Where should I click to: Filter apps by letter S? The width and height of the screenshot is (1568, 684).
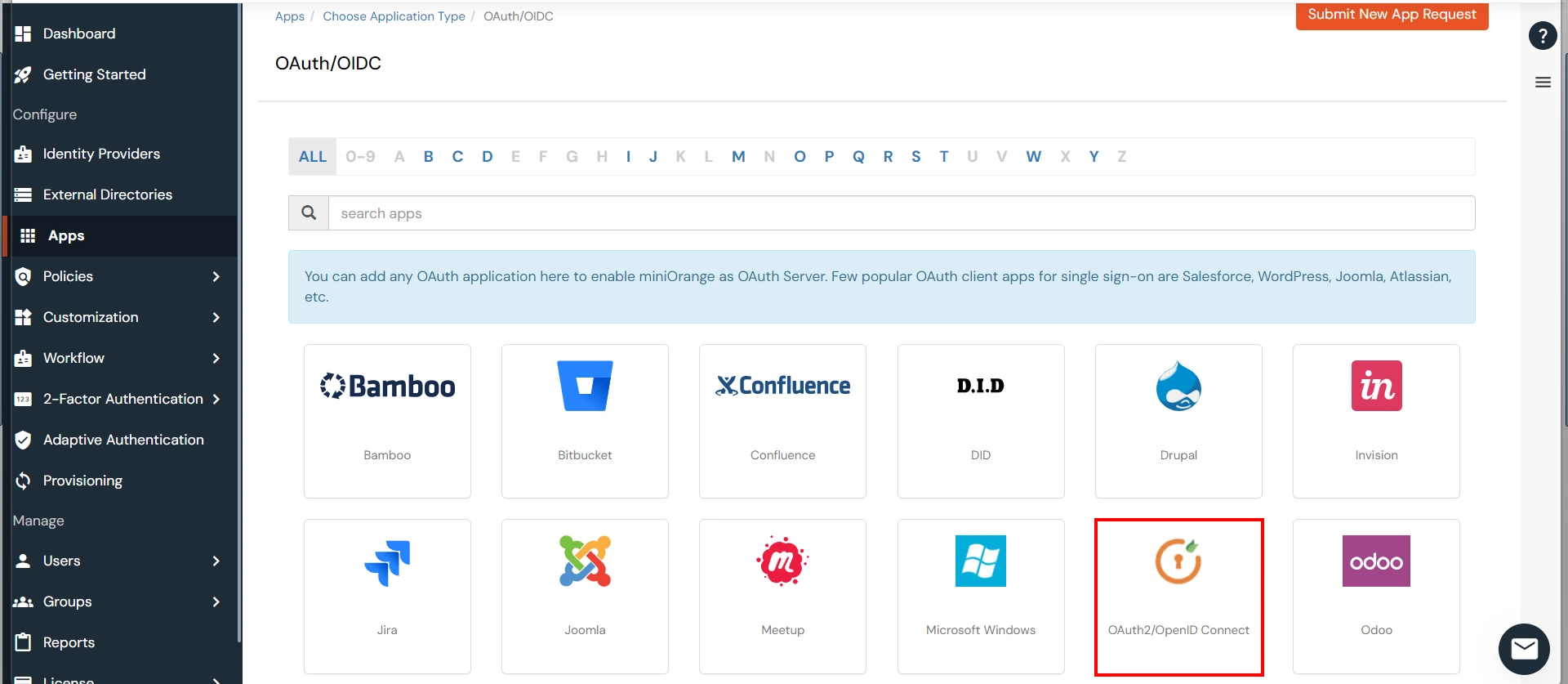click(x=915, y=156)
